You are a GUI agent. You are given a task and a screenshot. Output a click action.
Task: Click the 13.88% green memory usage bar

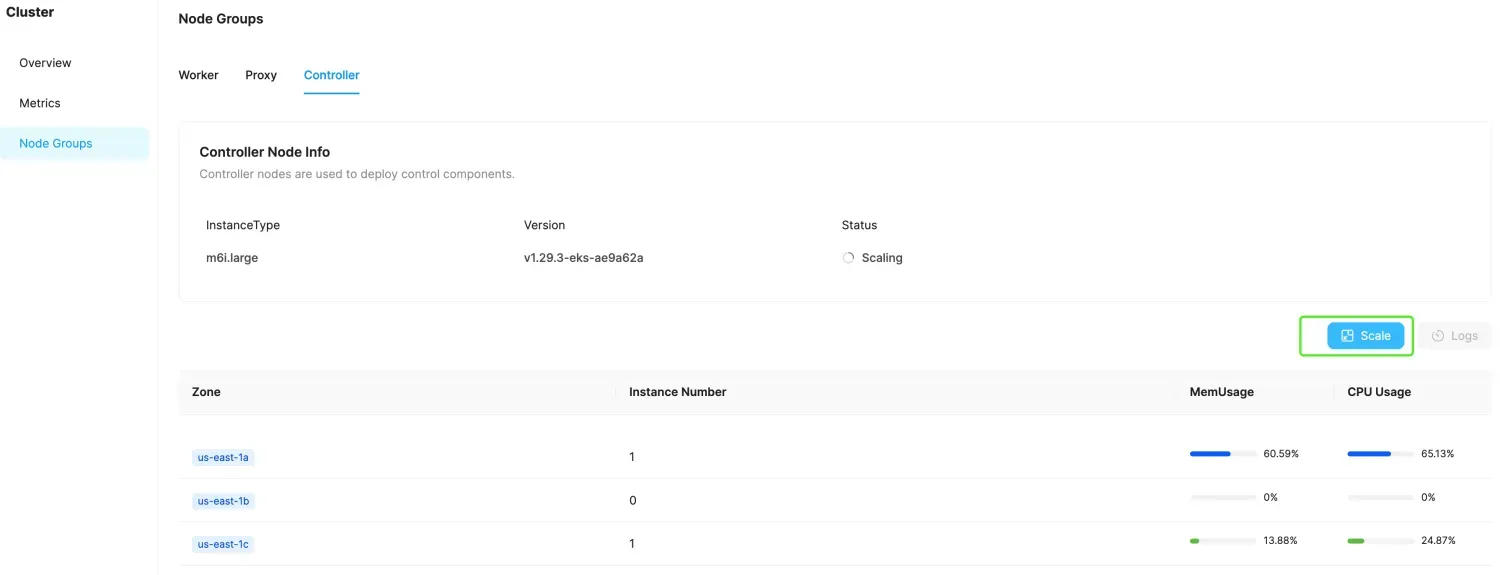click(x=1222, y=541)
